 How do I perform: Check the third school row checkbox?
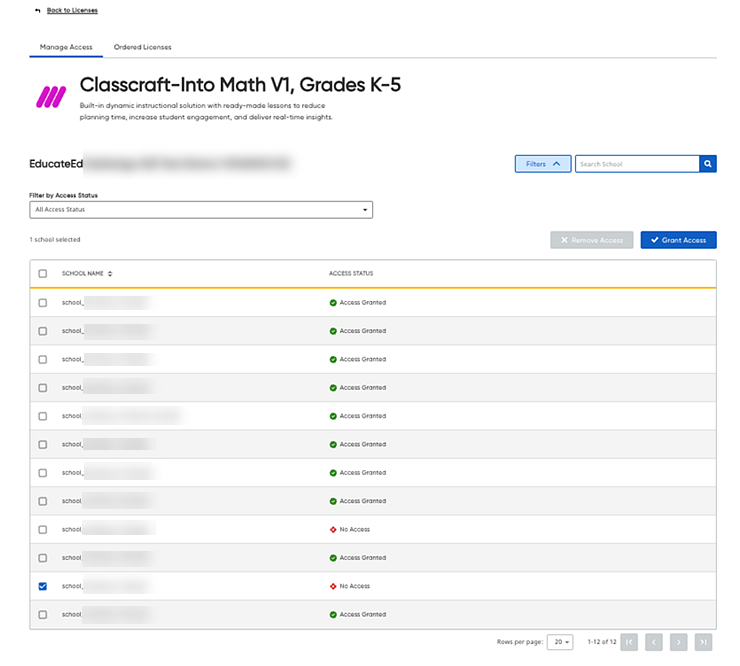point(43,360)
